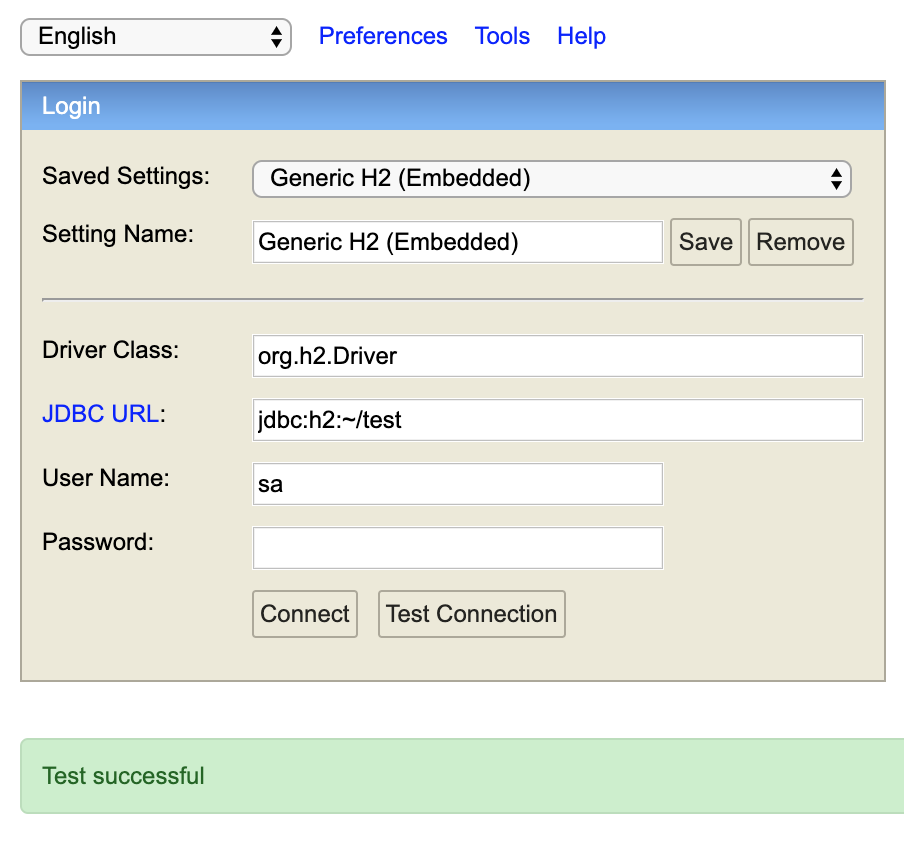Click the JDBC URL input field

pyautogui.click(x=558, y=420)
